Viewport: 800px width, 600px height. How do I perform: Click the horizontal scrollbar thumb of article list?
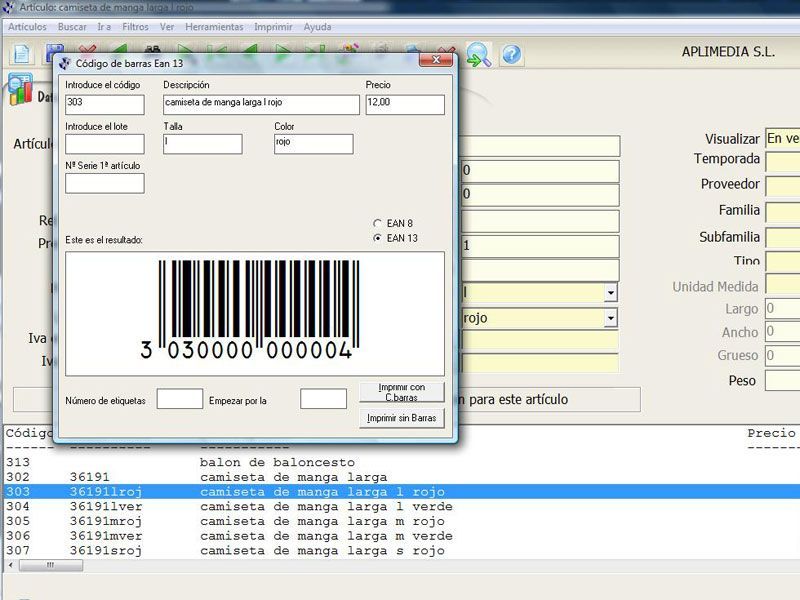(51, 565)
